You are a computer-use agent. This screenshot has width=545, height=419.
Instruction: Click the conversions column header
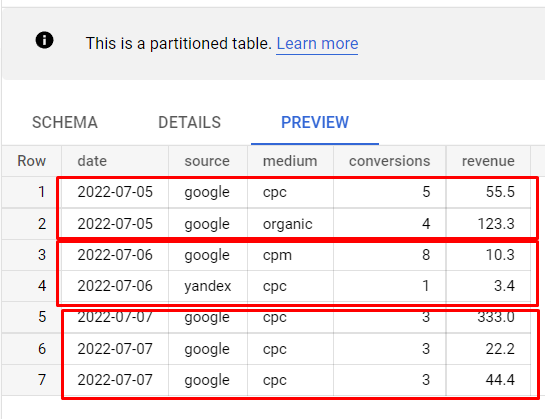(x=389, y=161)
